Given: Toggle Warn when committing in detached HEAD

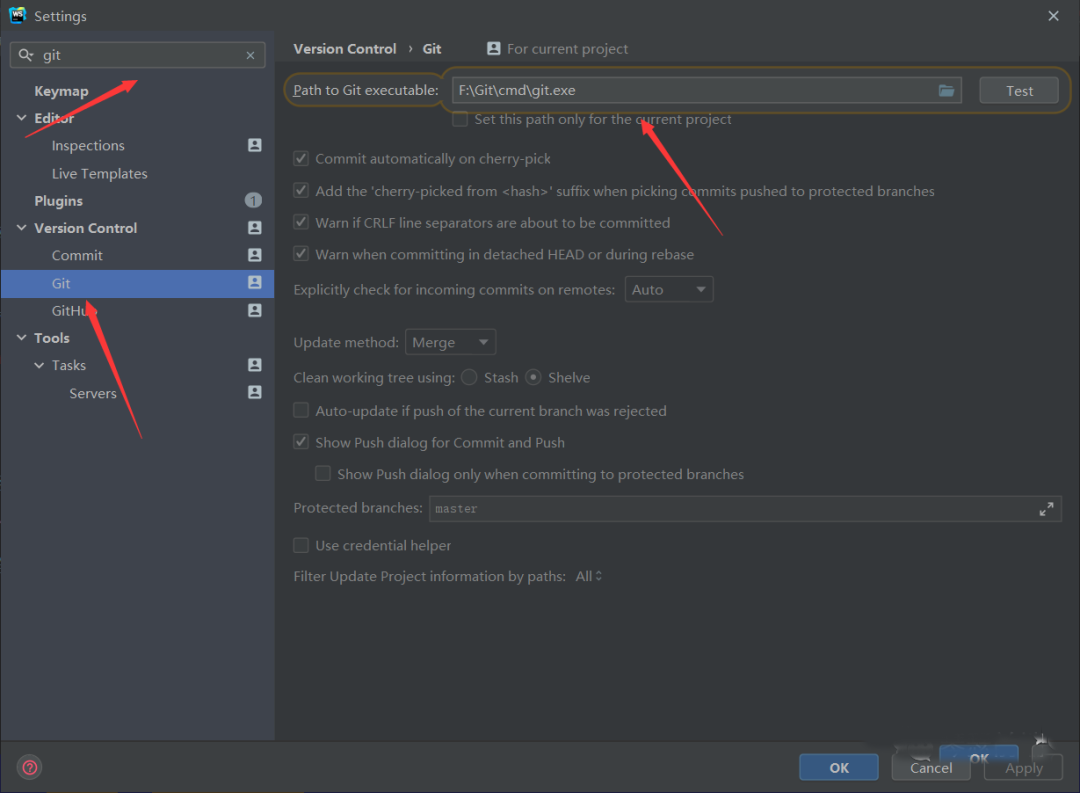Looking at the screenshot, I should tap(301, 254).
